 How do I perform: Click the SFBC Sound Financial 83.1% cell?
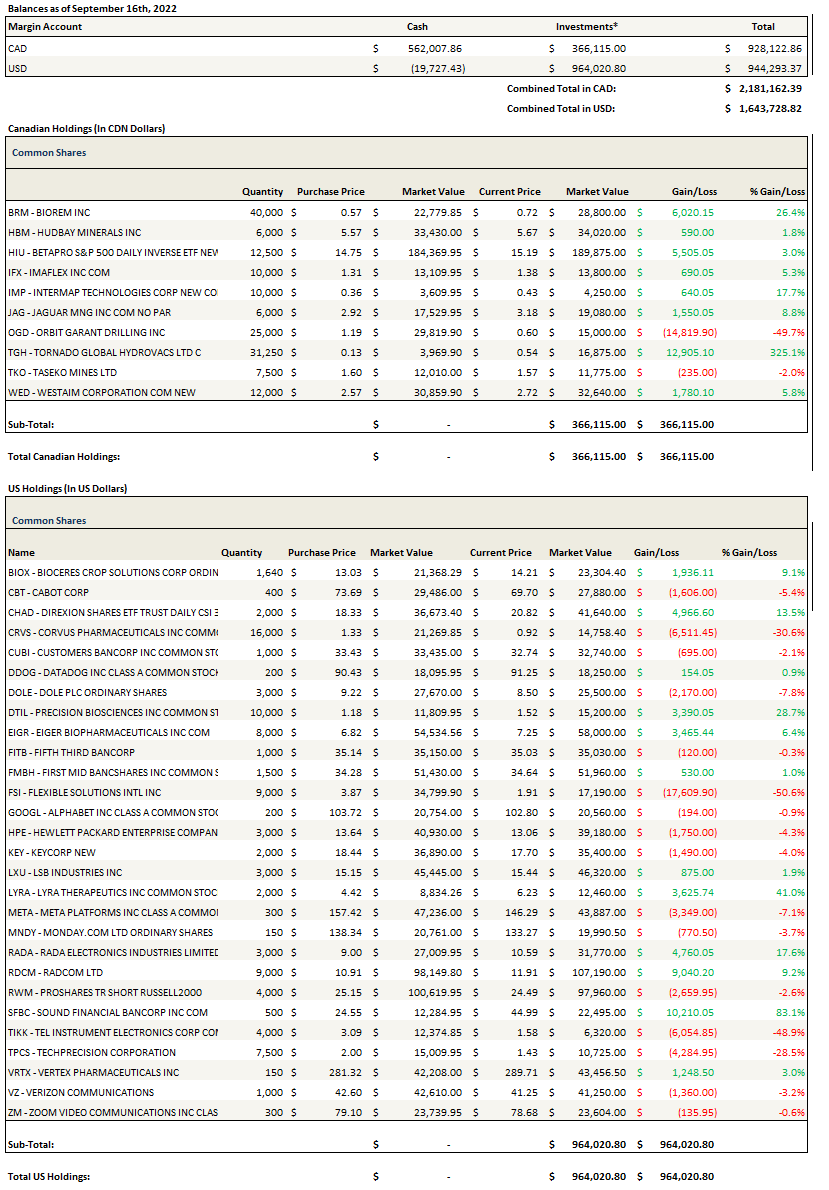pos(789,1012)
